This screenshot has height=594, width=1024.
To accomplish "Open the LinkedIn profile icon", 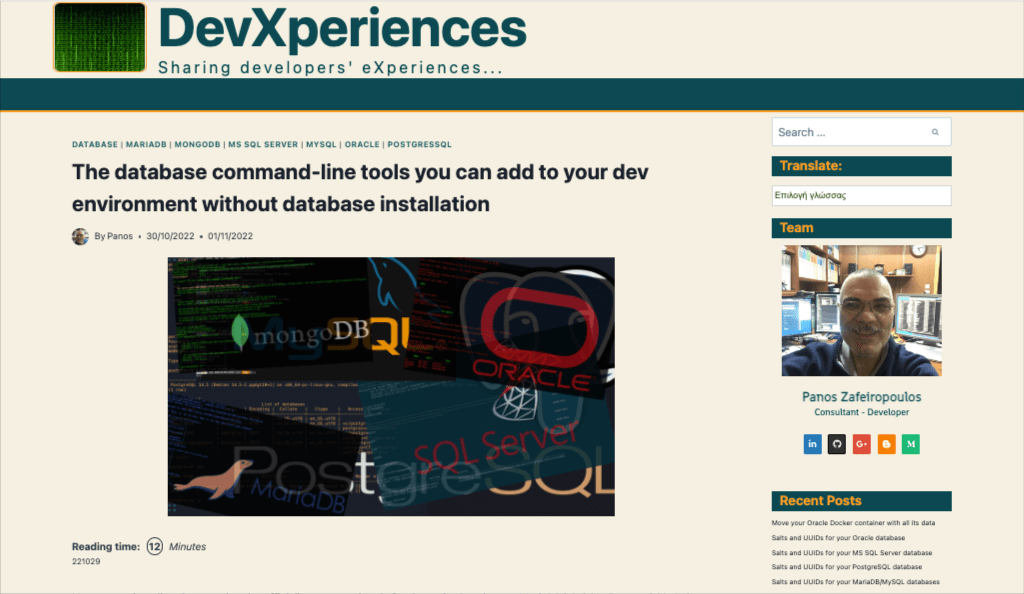I will pos(812,444).
